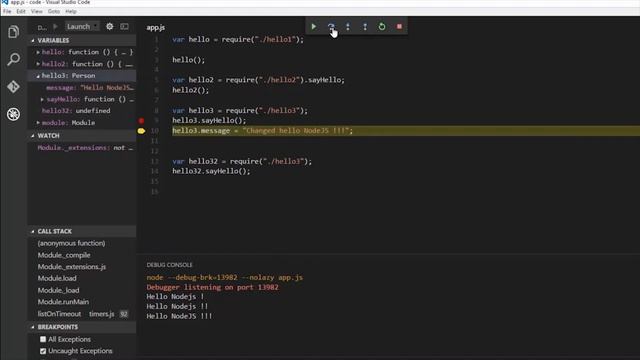Click the hello32.sayHello(); code line
This screenshot has width=640, height=360.
tap(211, 171)
